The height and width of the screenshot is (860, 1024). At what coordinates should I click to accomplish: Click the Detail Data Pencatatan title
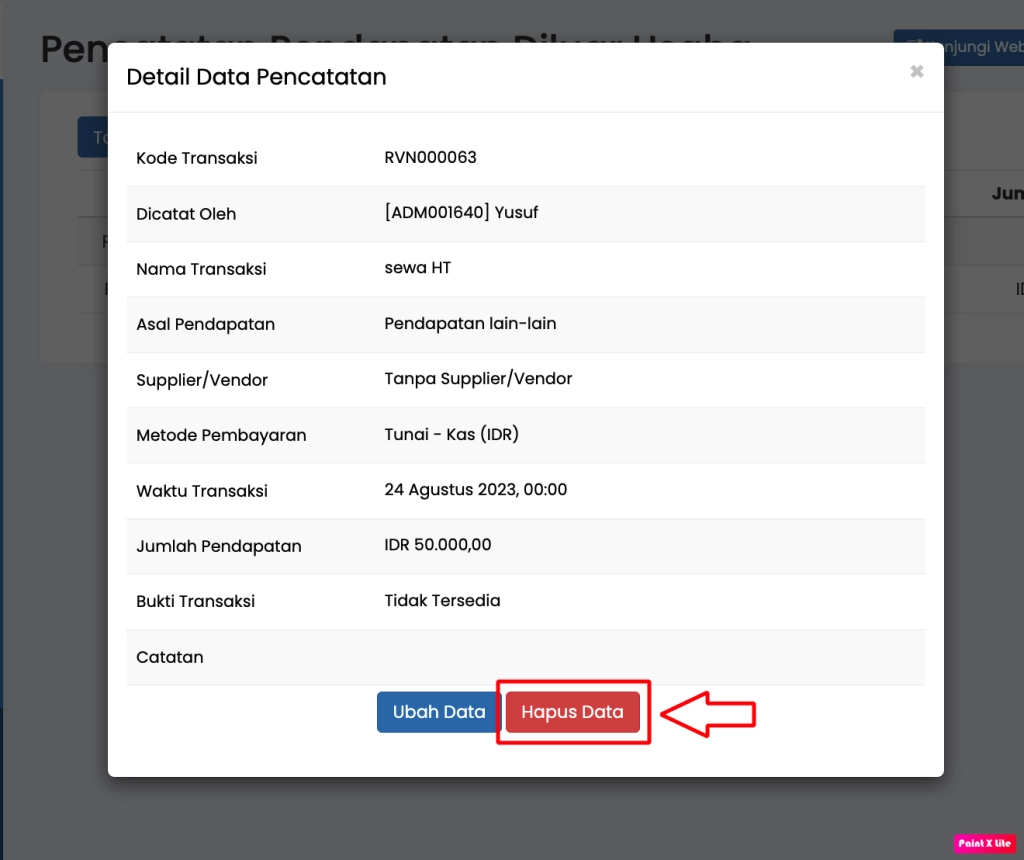pos(256,77)
